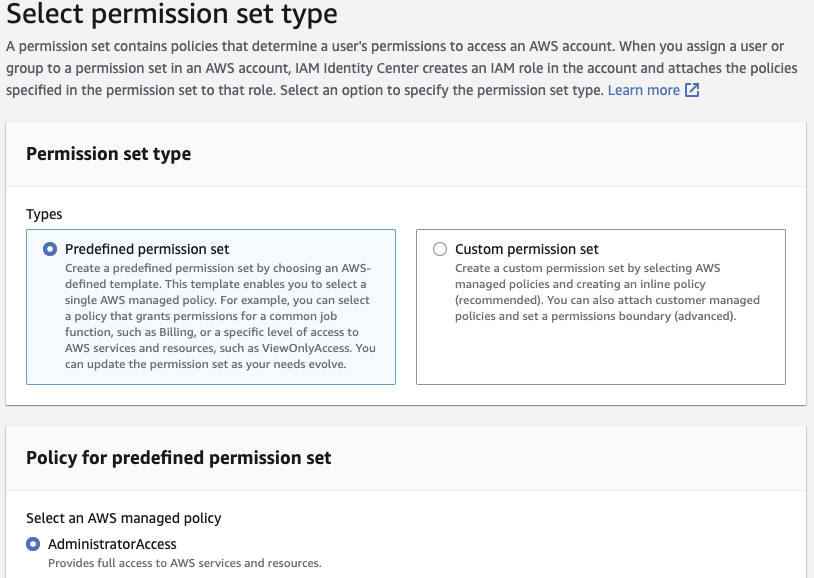814x578 pixels.
Task: Click the Custom permission set description text
Action: pos(607,292)
